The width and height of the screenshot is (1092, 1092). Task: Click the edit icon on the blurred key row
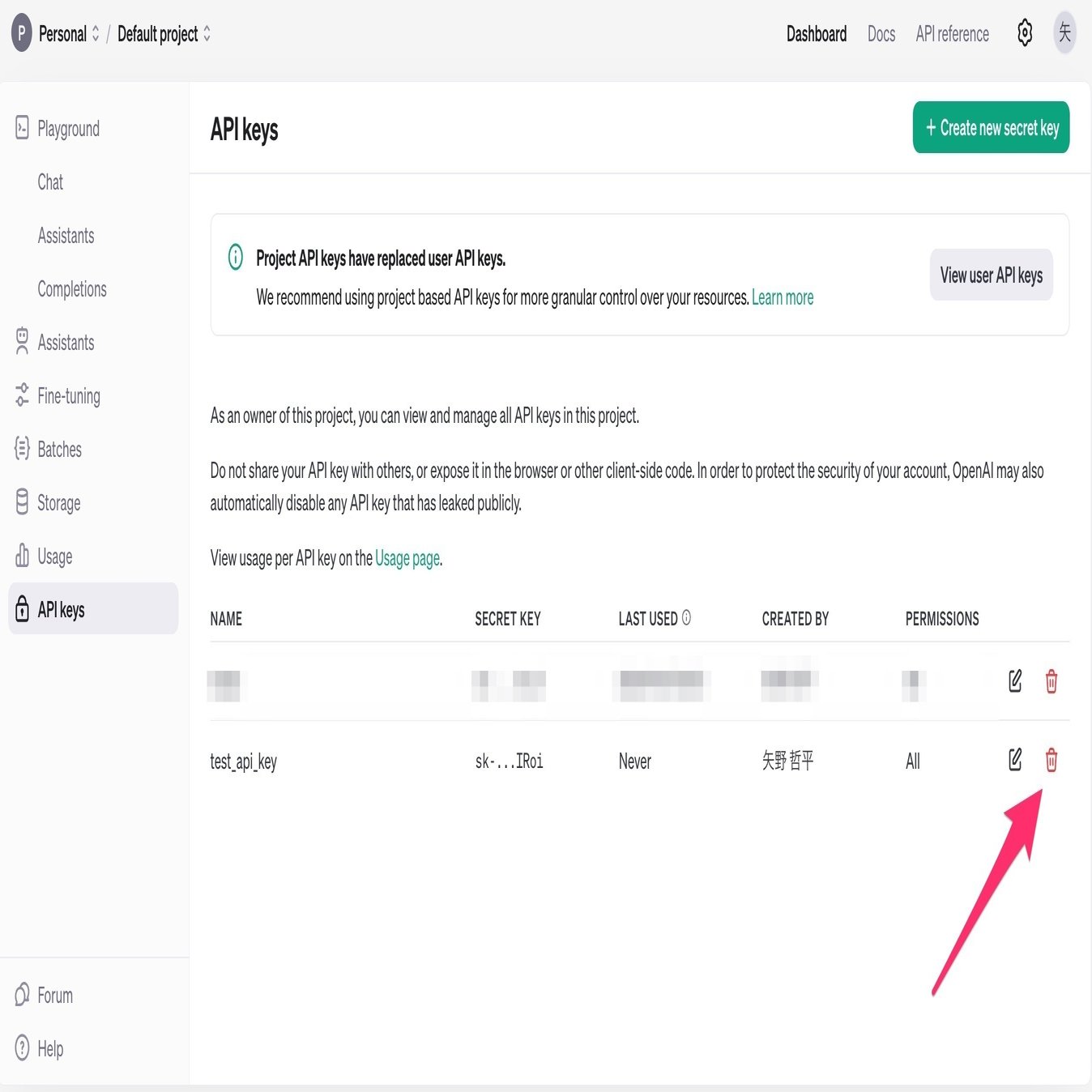(x=1015, y=681)
